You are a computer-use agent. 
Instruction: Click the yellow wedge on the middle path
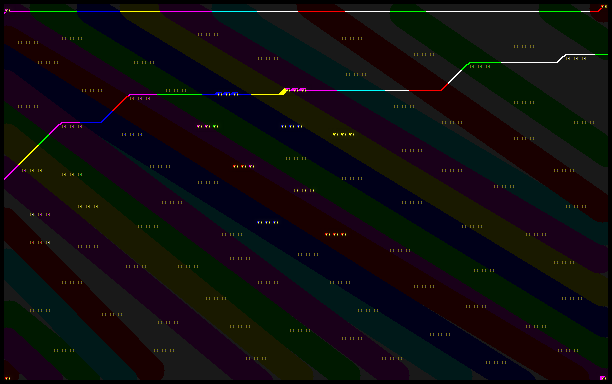click(283, 92)
